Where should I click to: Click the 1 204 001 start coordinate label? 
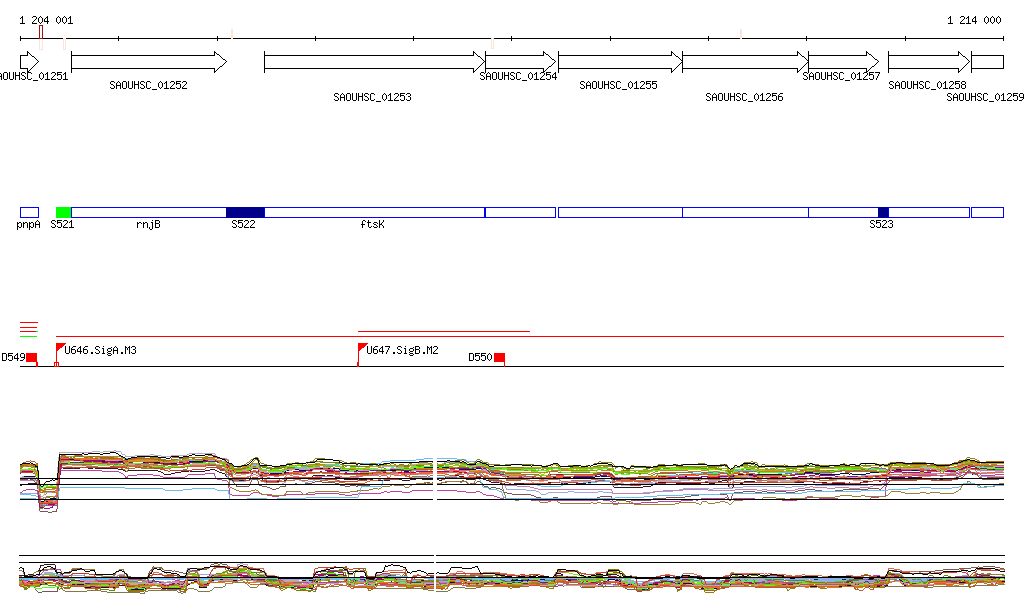coord(46,20)
